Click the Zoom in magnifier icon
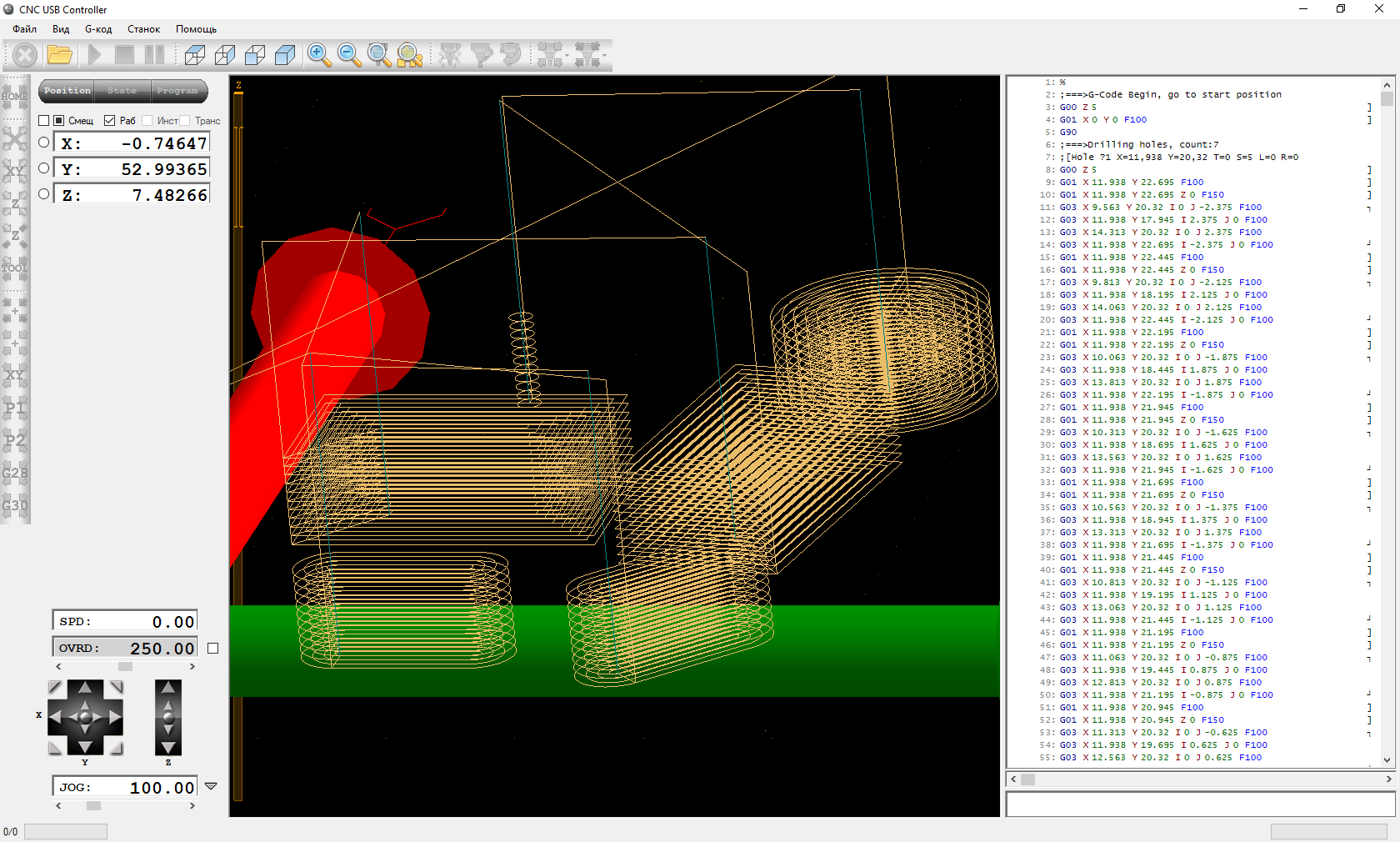The height and width of the screenshot is (842, 1400). pos(318,55)
